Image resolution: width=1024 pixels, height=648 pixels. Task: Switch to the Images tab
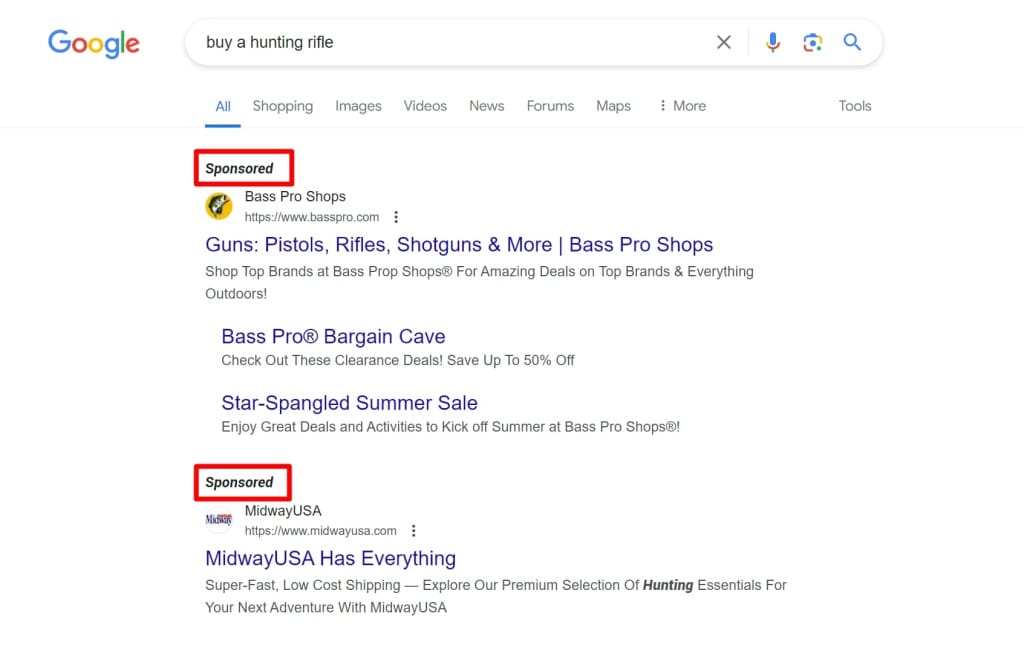(358, 106)
